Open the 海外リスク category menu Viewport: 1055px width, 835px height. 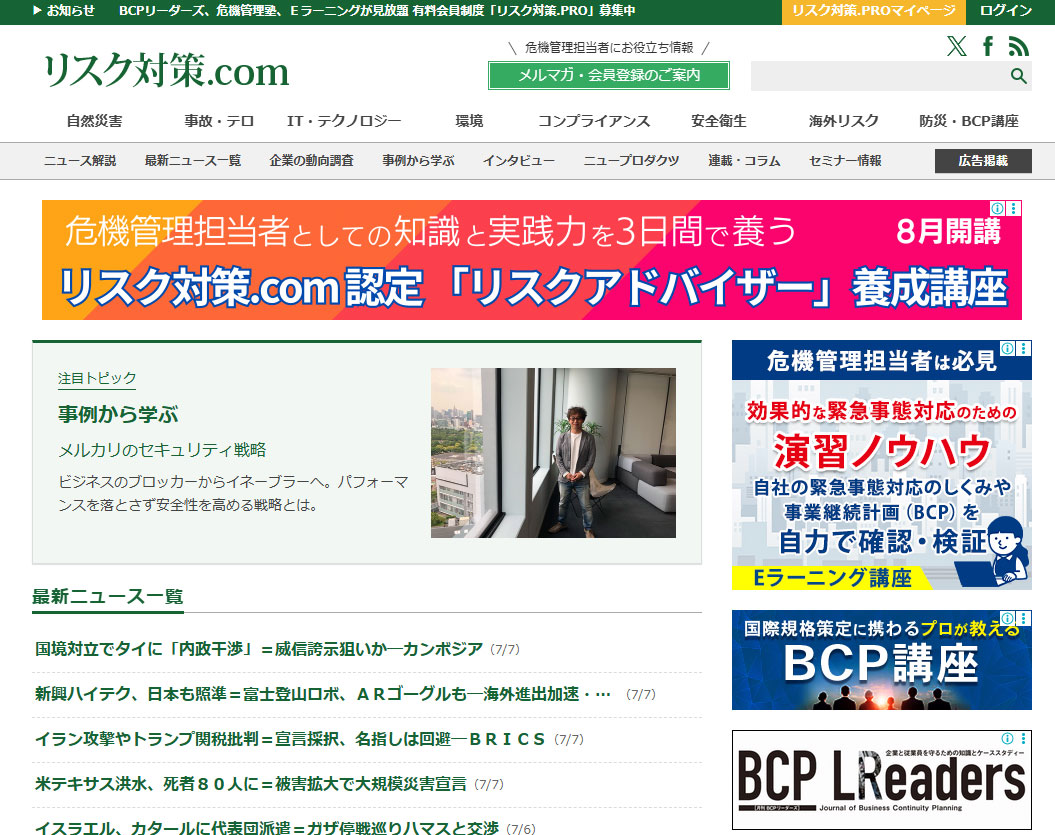tap(842, 119)
